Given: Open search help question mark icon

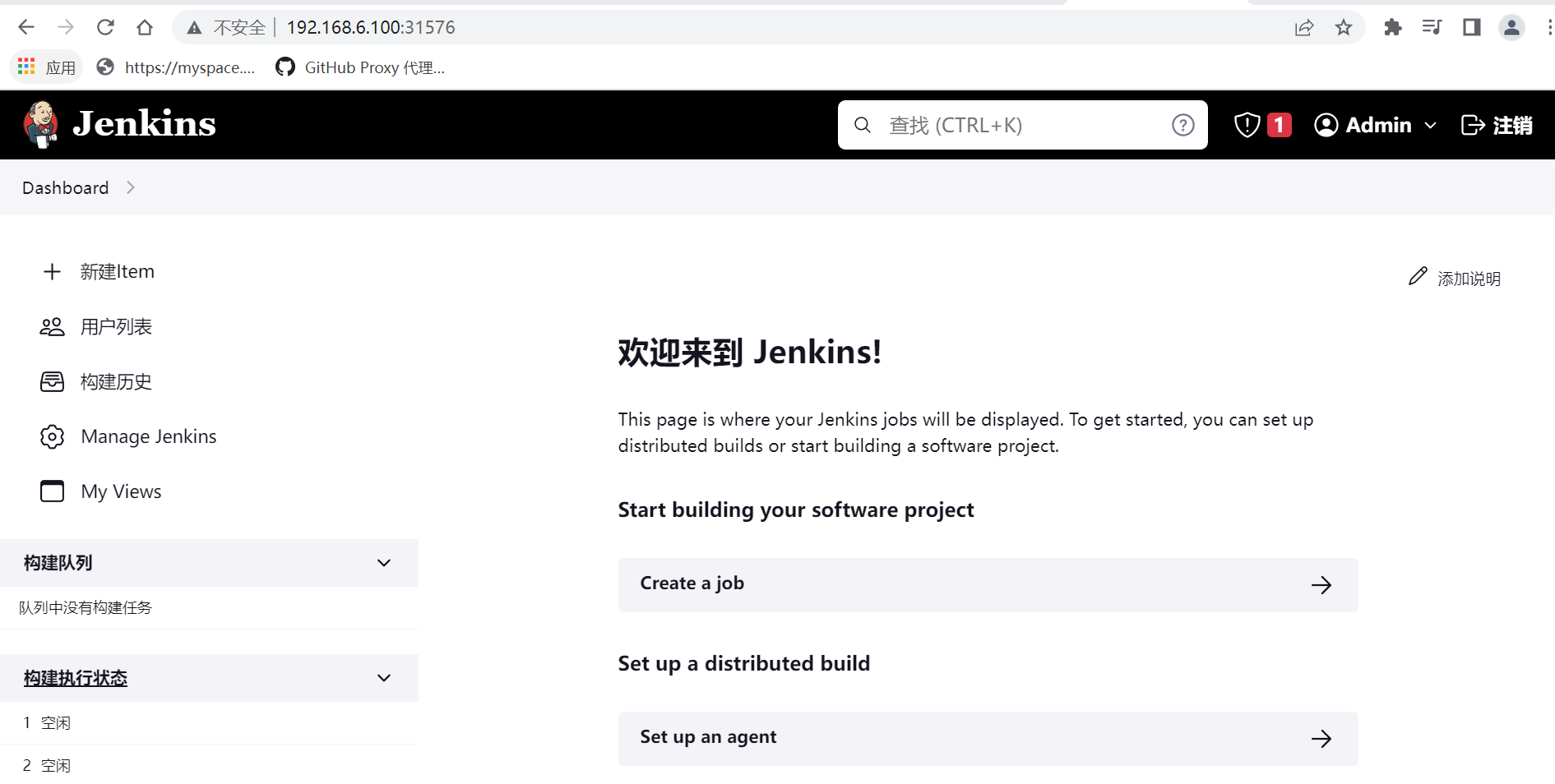Looking at the screenshot, I should (x=1182, y=125).
